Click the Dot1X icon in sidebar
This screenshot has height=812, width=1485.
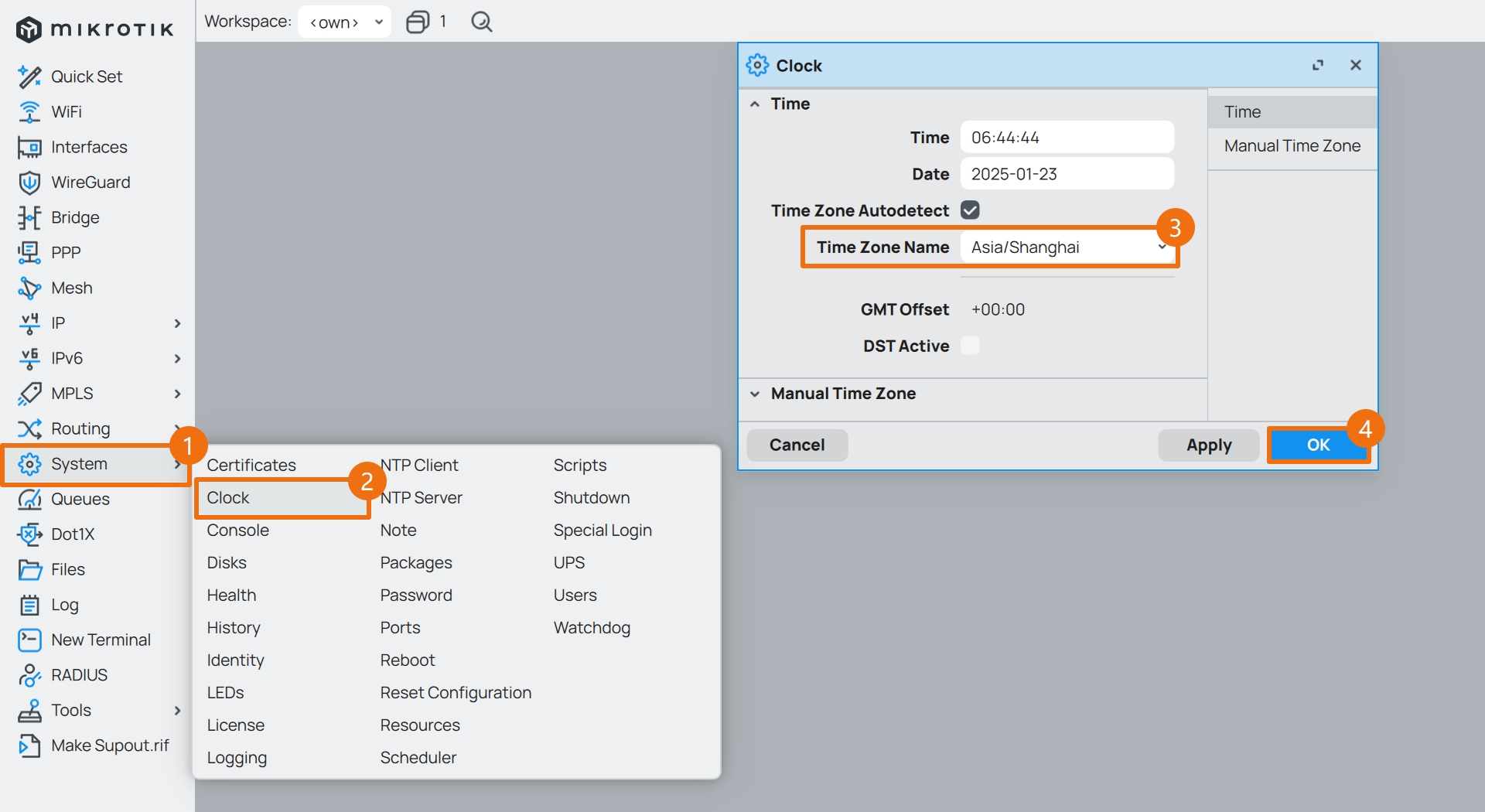(29, 534)
